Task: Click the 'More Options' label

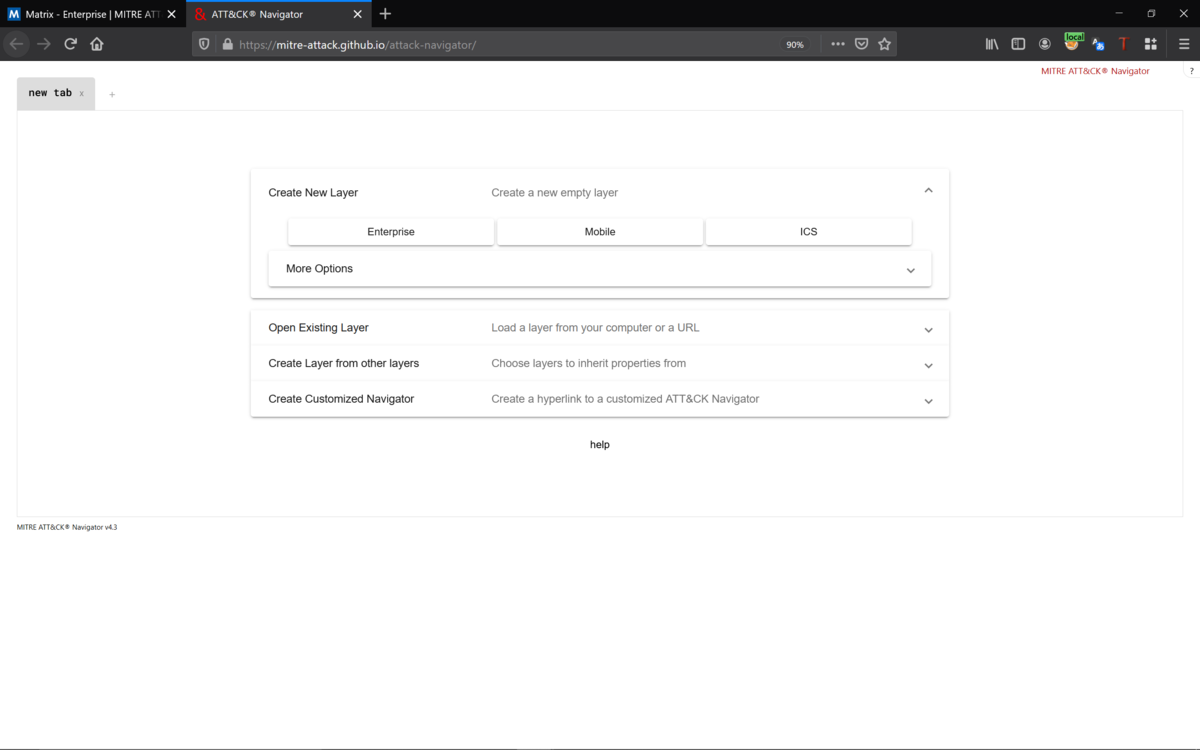Action: (x=319, y=269)
